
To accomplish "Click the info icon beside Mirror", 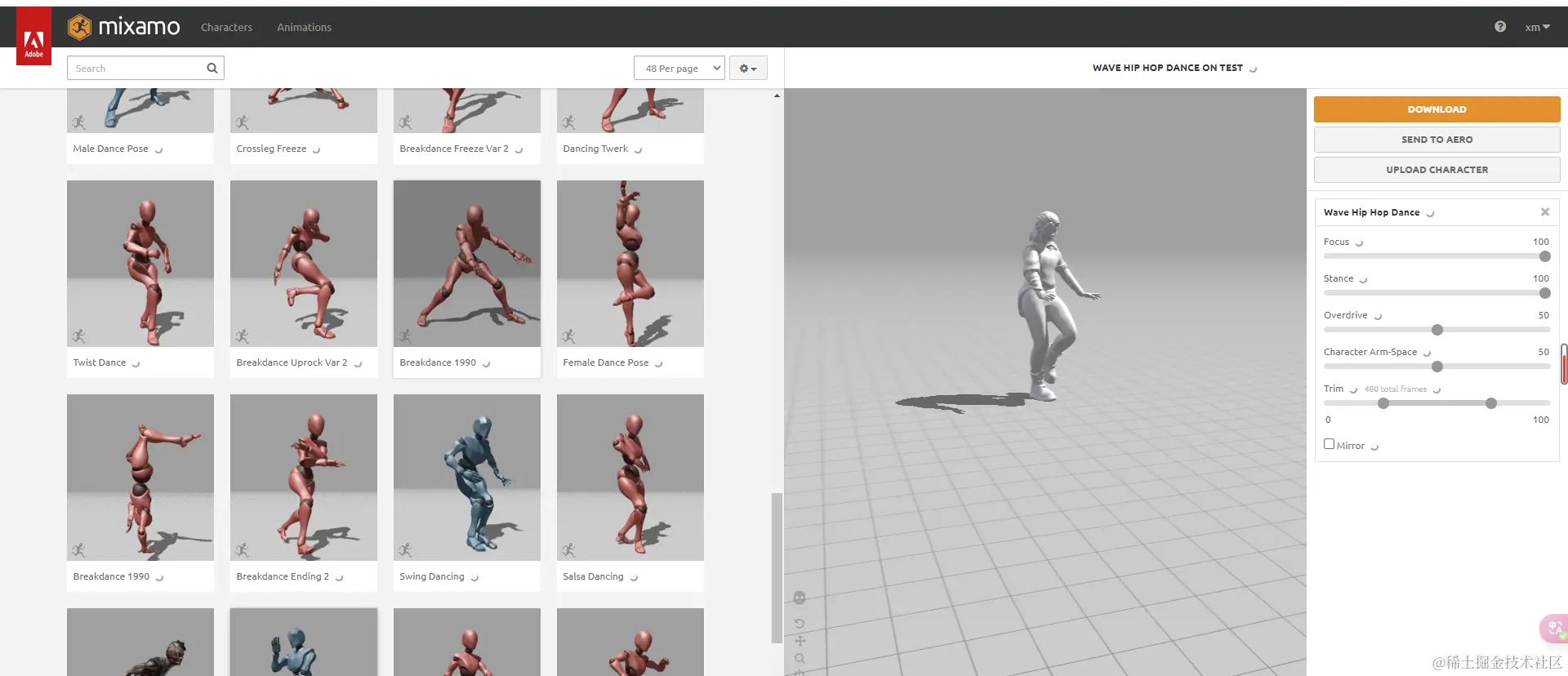I will coord(1374,447).
